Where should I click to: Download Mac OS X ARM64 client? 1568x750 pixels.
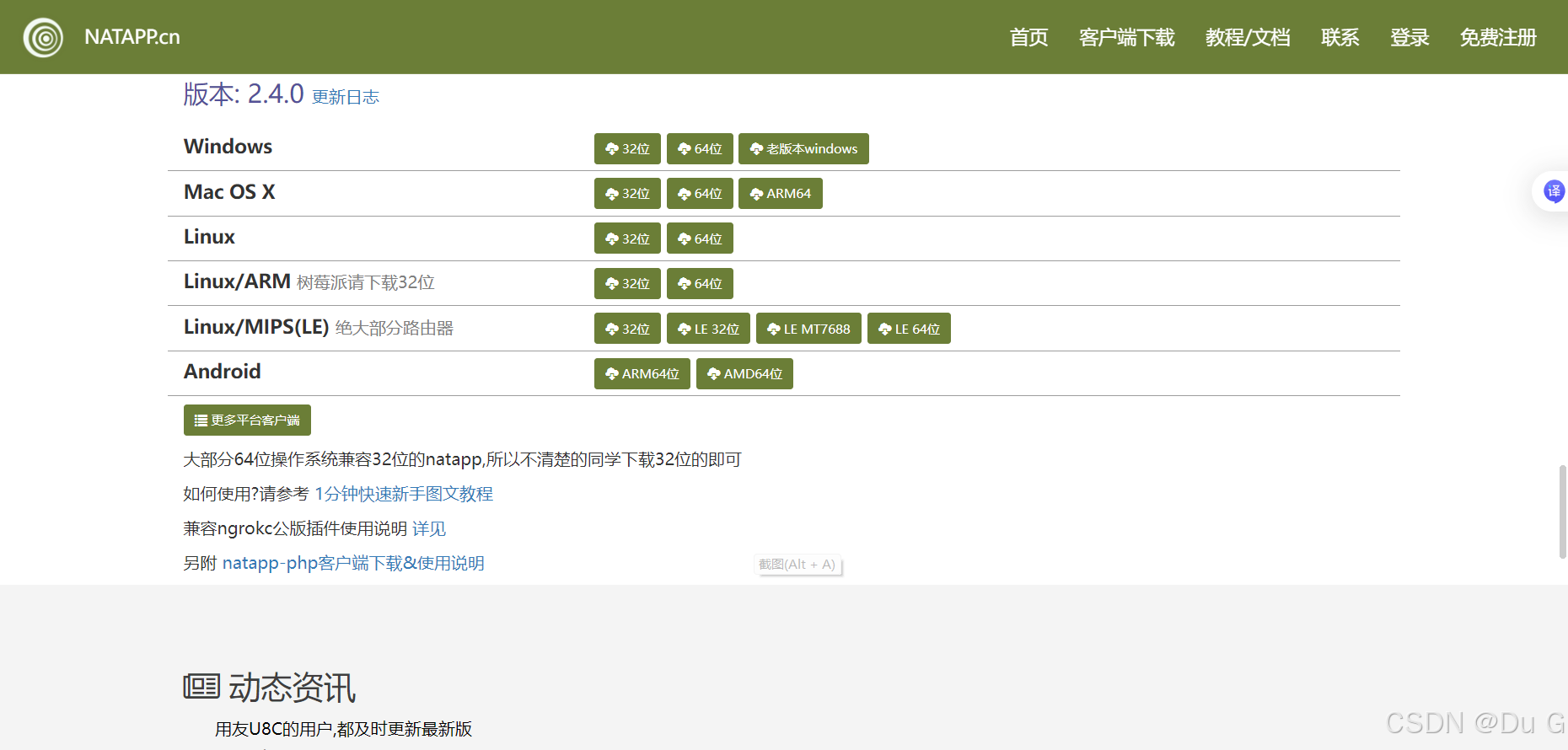[781, 193]
